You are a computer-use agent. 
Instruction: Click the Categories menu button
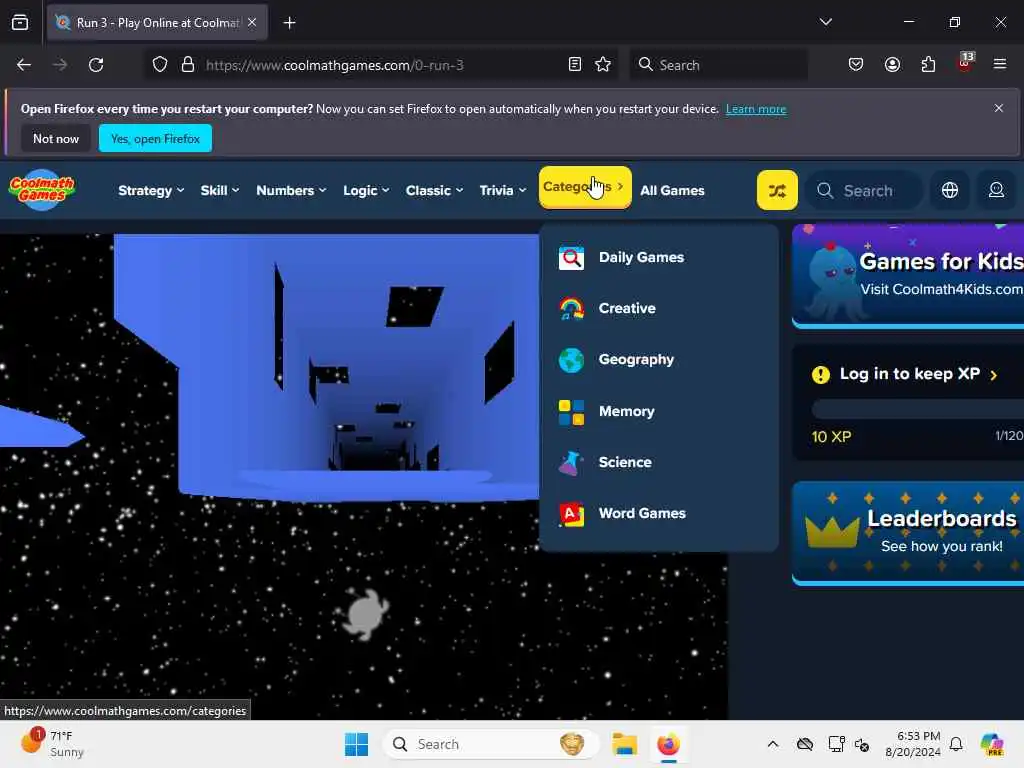[x=585, y=187]
